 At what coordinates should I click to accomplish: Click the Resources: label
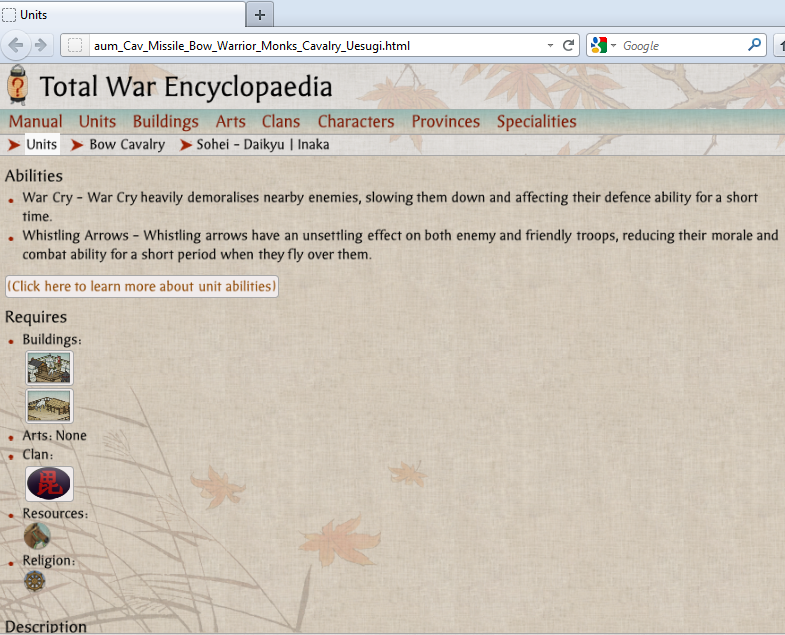(x=55, y=513)
